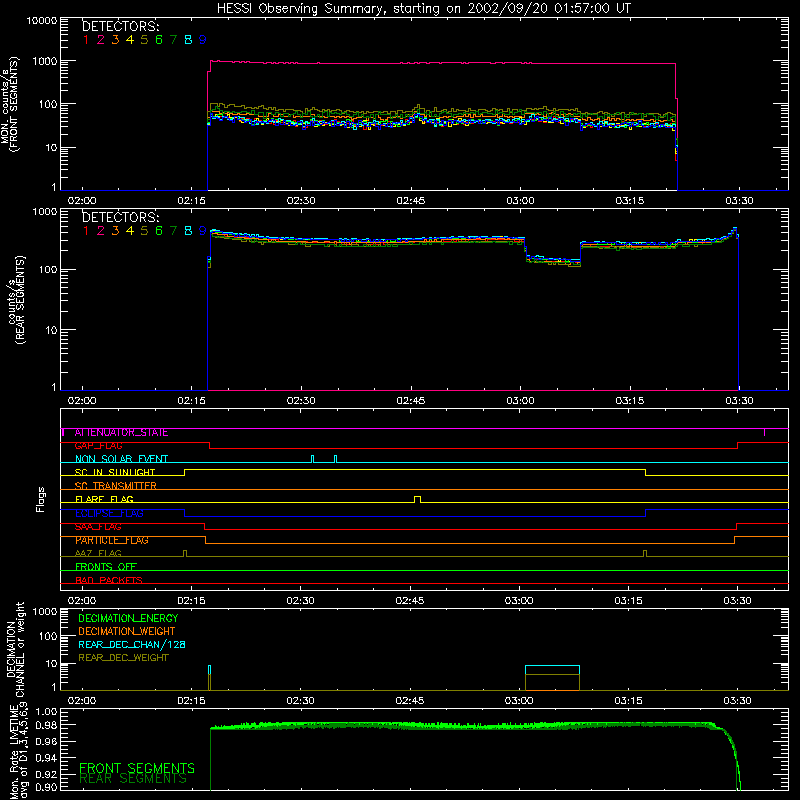The width and height of the screenshot is (800, 800).
Task: Click the AAZ_FLAG pulse after 03:15
Action: [x=645, y=554]
